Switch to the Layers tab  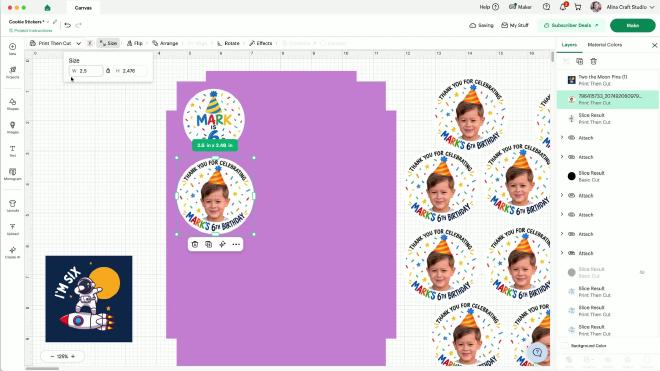[569, 45]
